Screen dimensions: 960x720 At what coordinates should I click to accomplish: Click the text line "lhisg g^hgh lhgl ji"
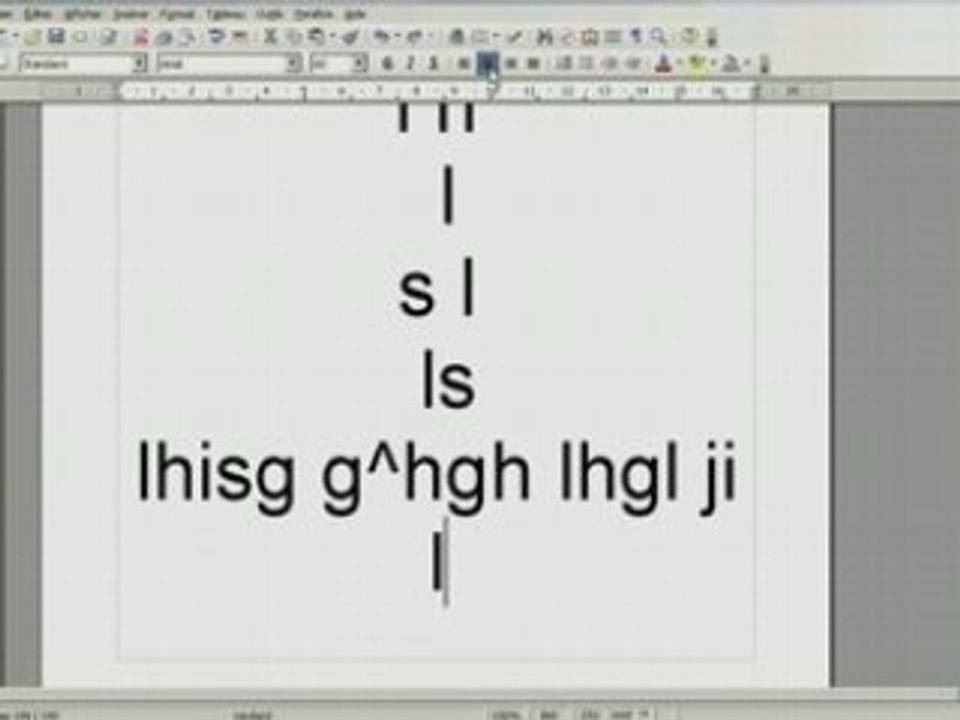436,478
